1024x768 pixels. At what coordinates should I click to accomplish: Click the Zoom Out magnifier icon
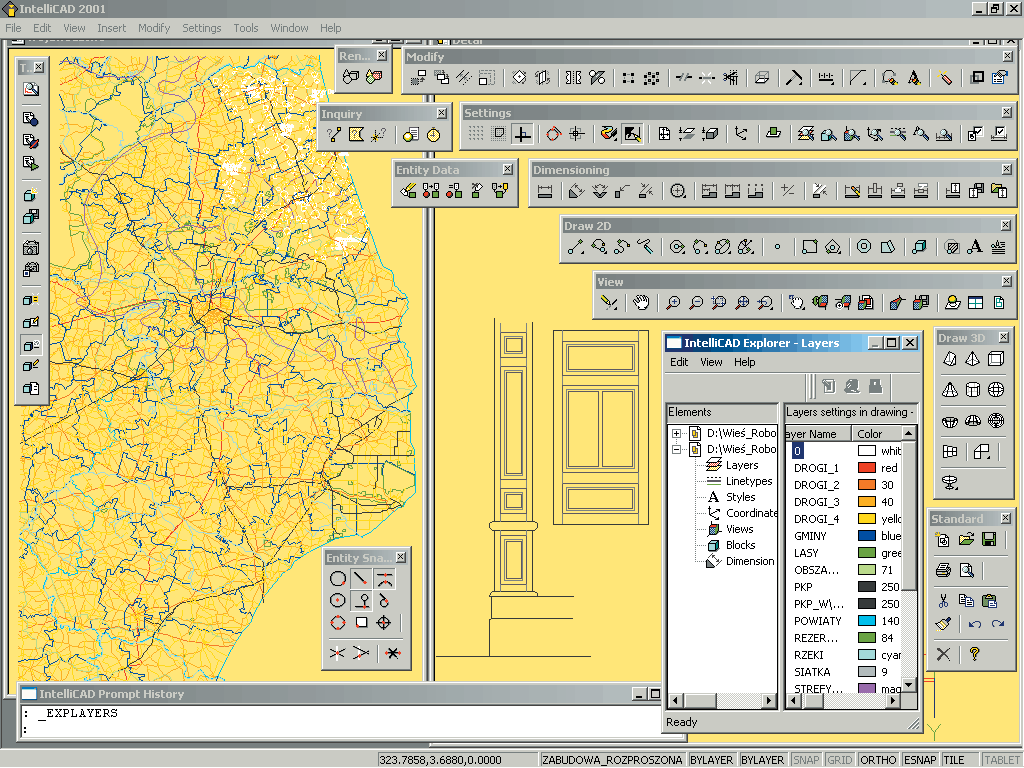697,302
